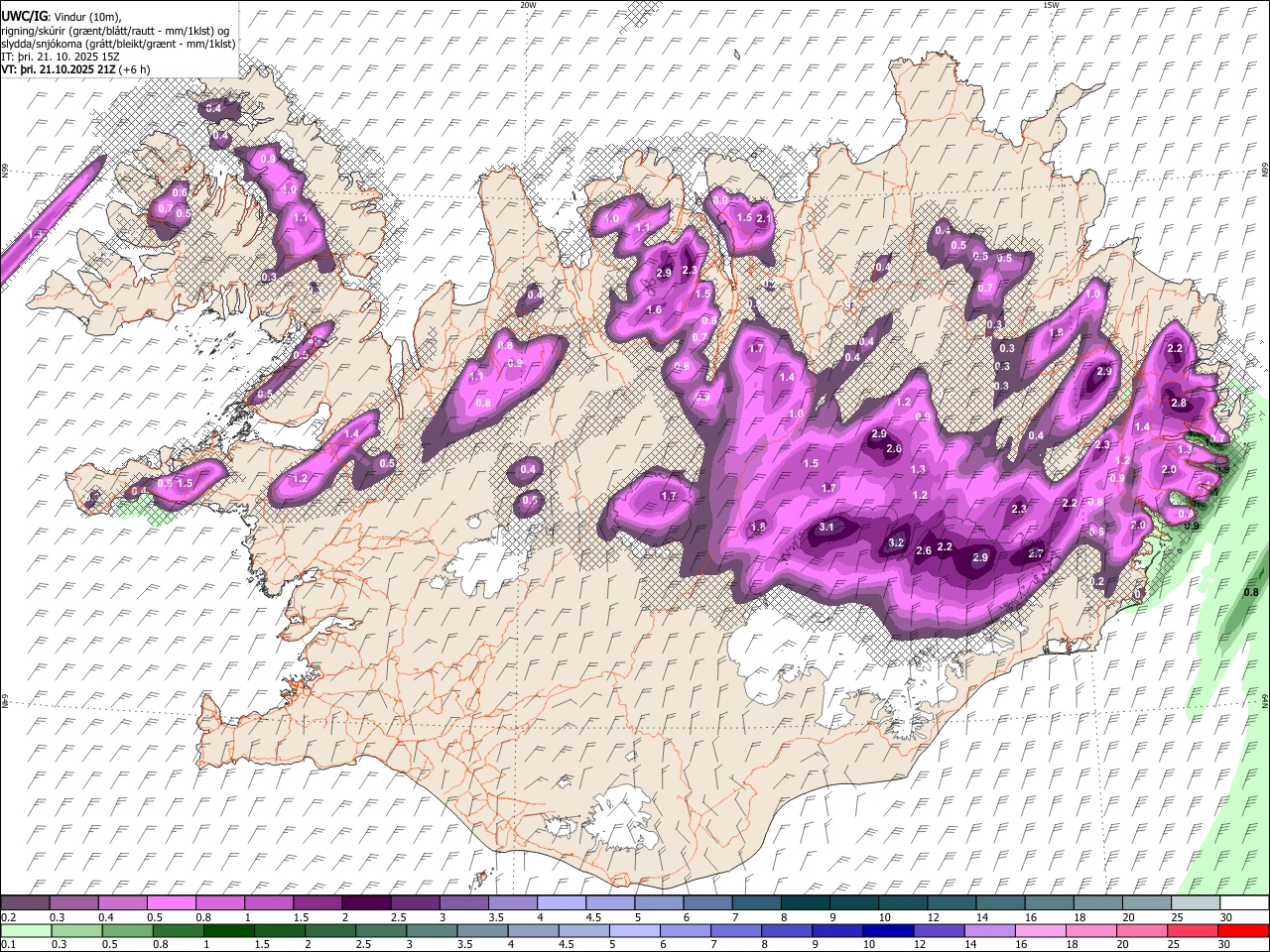Click the 15W longitude label
The height and width of the screenshot is (952, 1270).
click(x=1052, y=5)
